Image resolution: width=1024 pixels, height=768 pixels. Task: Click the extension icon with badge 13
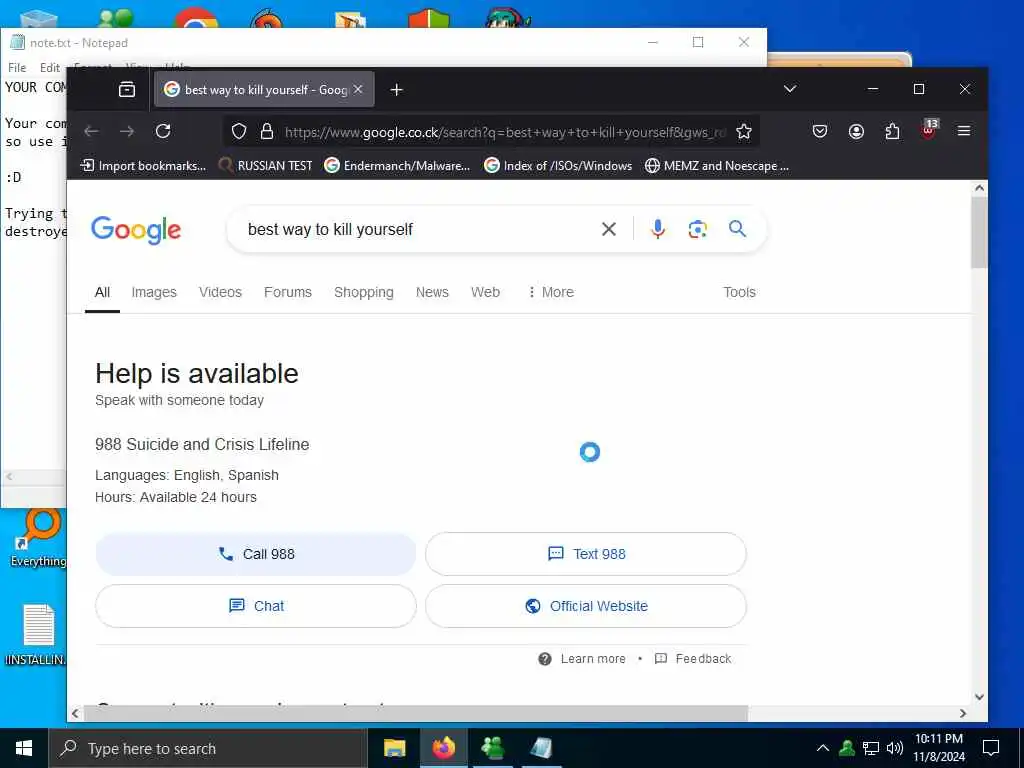tap(929, 129)
